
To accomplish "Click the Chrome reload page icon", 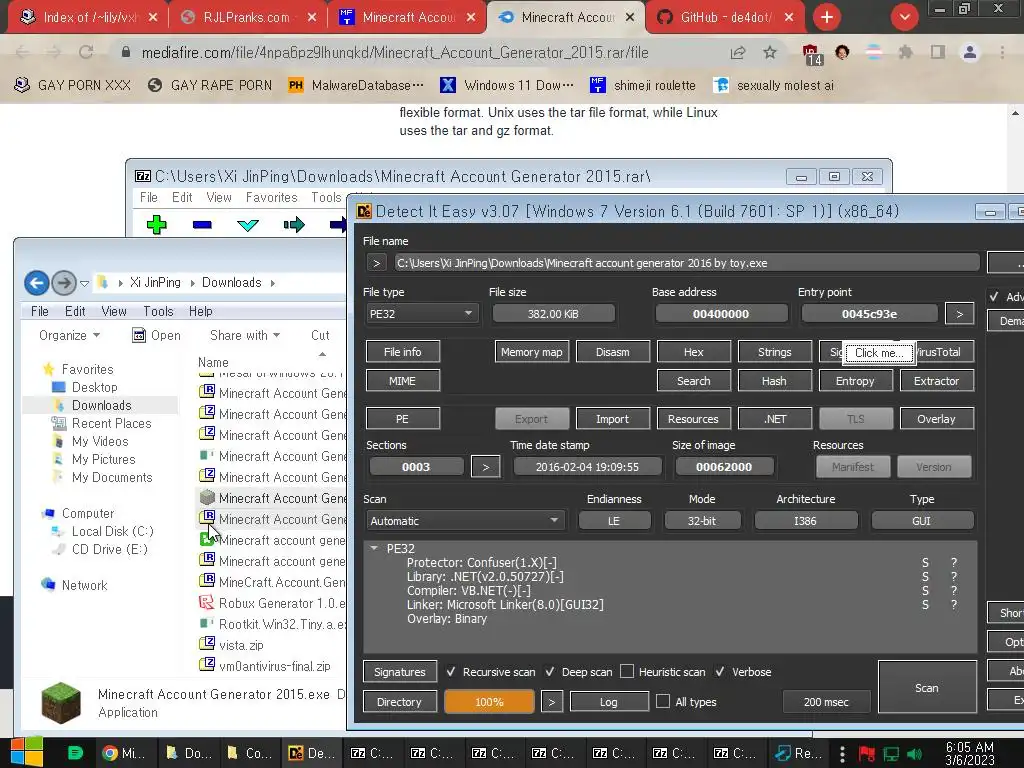I will coord(86,52).
